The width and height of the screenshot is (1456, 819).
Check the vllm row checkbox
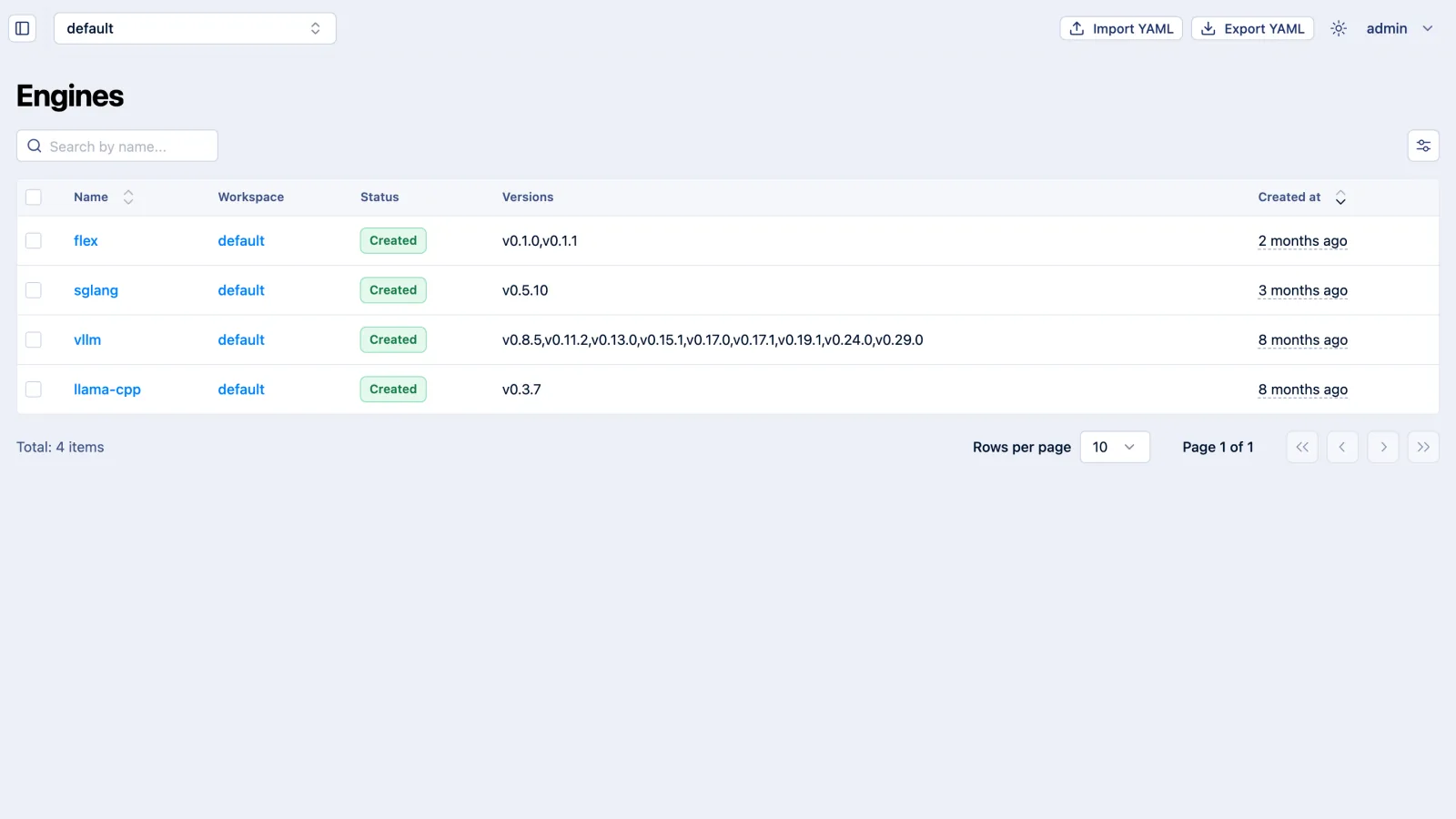click(x=34, y=339)
